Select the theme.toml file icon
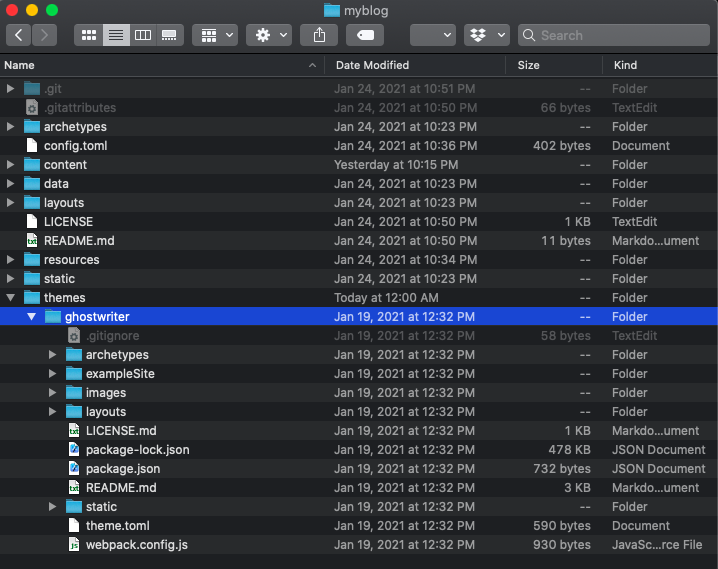Viewport: 718px width, 569px height. [74, 526]
